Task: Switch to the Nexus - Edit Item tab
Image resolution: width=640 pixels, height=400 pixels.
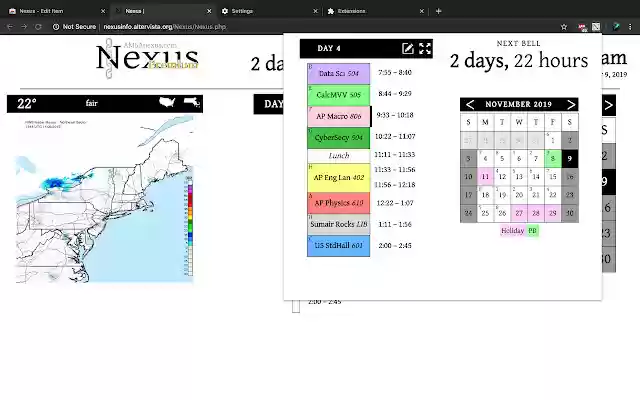Action: (56, 11)
